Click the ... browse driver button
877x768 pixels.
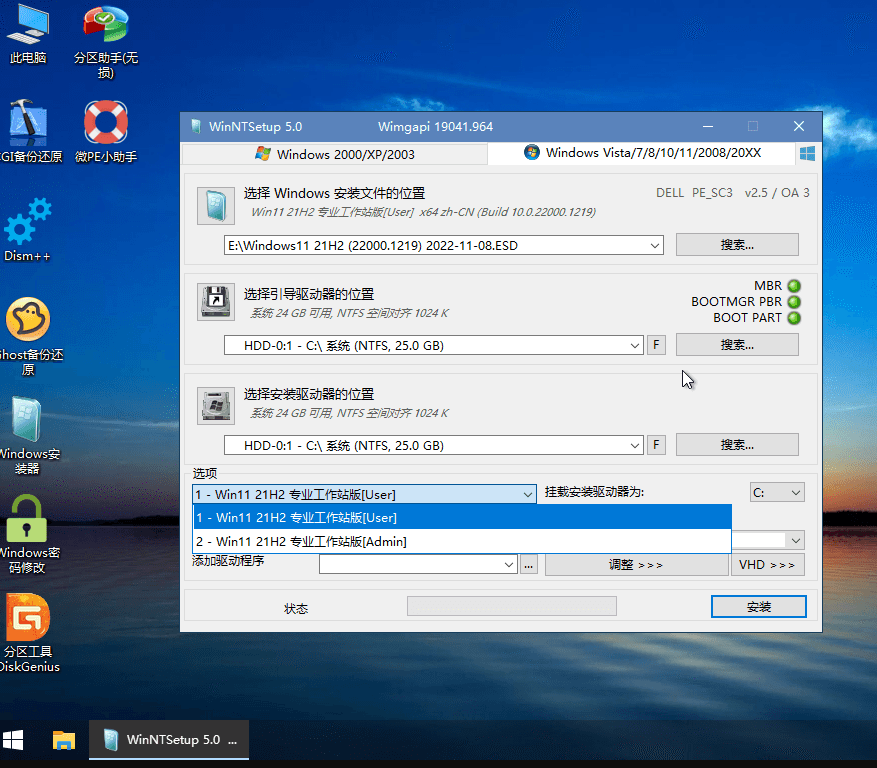click(529, 565)
